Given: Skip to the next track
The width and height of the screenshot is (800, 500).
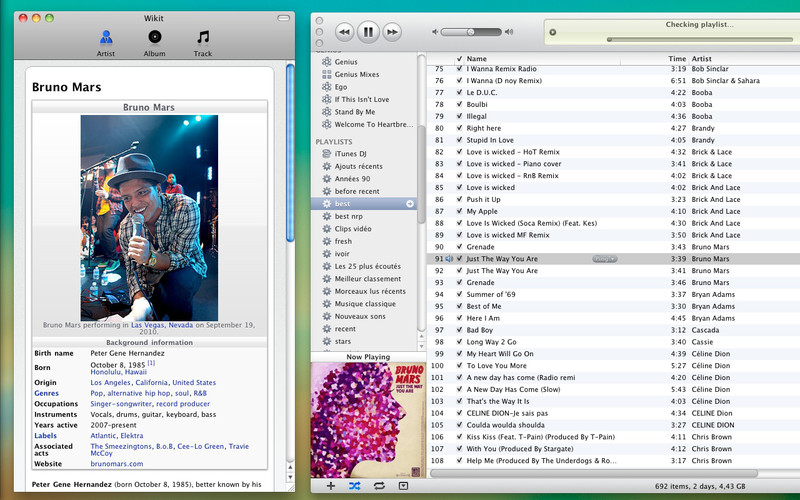Looking at the screenshot, I should [x=392, y=32].
